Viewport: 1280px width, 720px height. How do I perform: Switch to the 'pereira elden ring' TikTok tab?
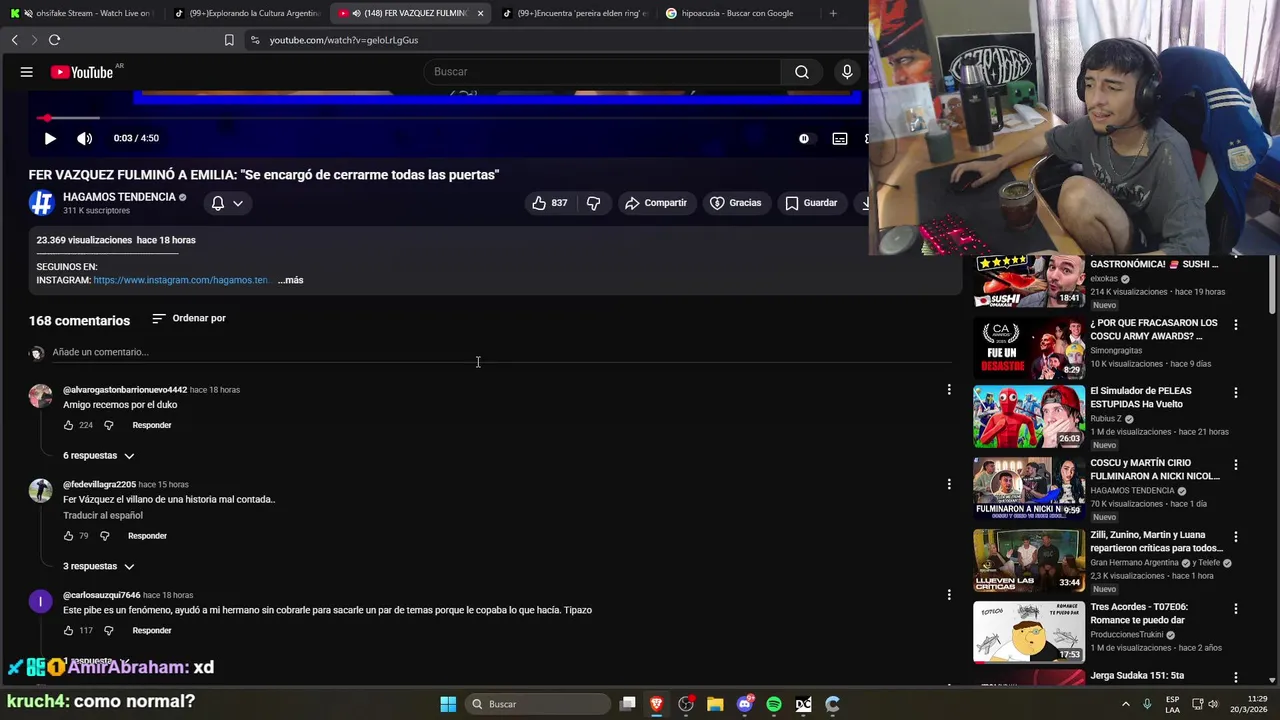pos(575,13)
